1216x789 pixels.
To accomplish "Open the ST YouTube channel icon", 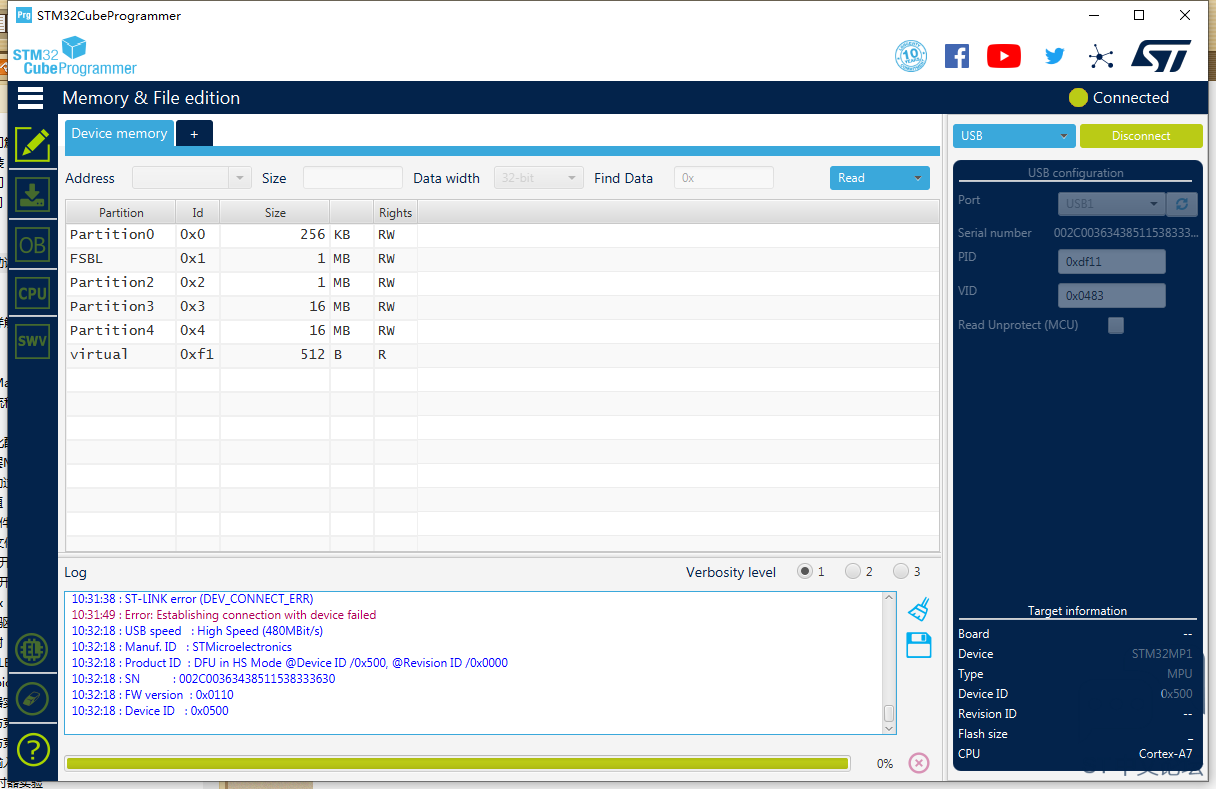I will [1004, 56].
